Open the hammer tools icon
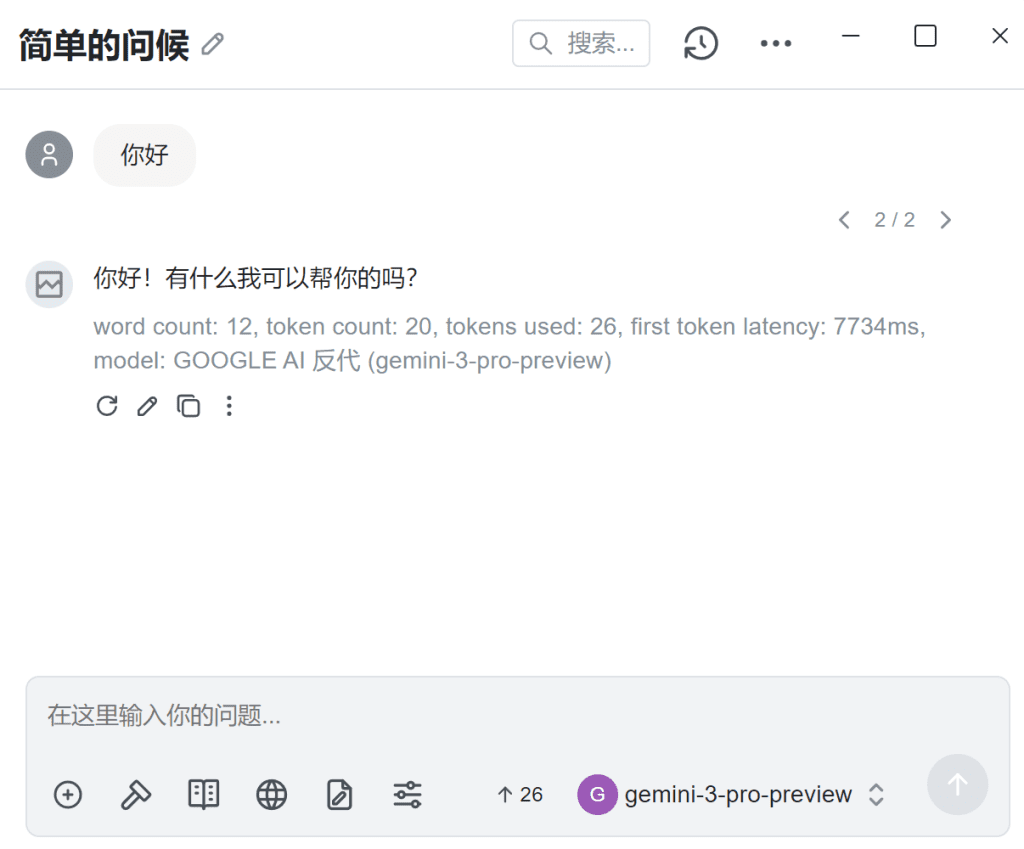 point(135,795)
